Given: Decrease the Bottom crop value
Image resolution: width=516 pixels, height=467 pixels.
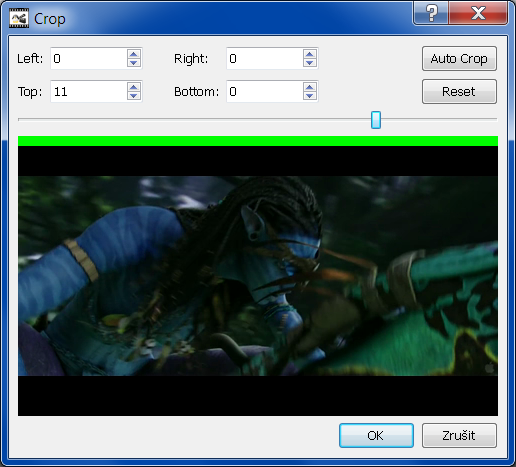Looking at the screenshot, I should pos(310,96).
